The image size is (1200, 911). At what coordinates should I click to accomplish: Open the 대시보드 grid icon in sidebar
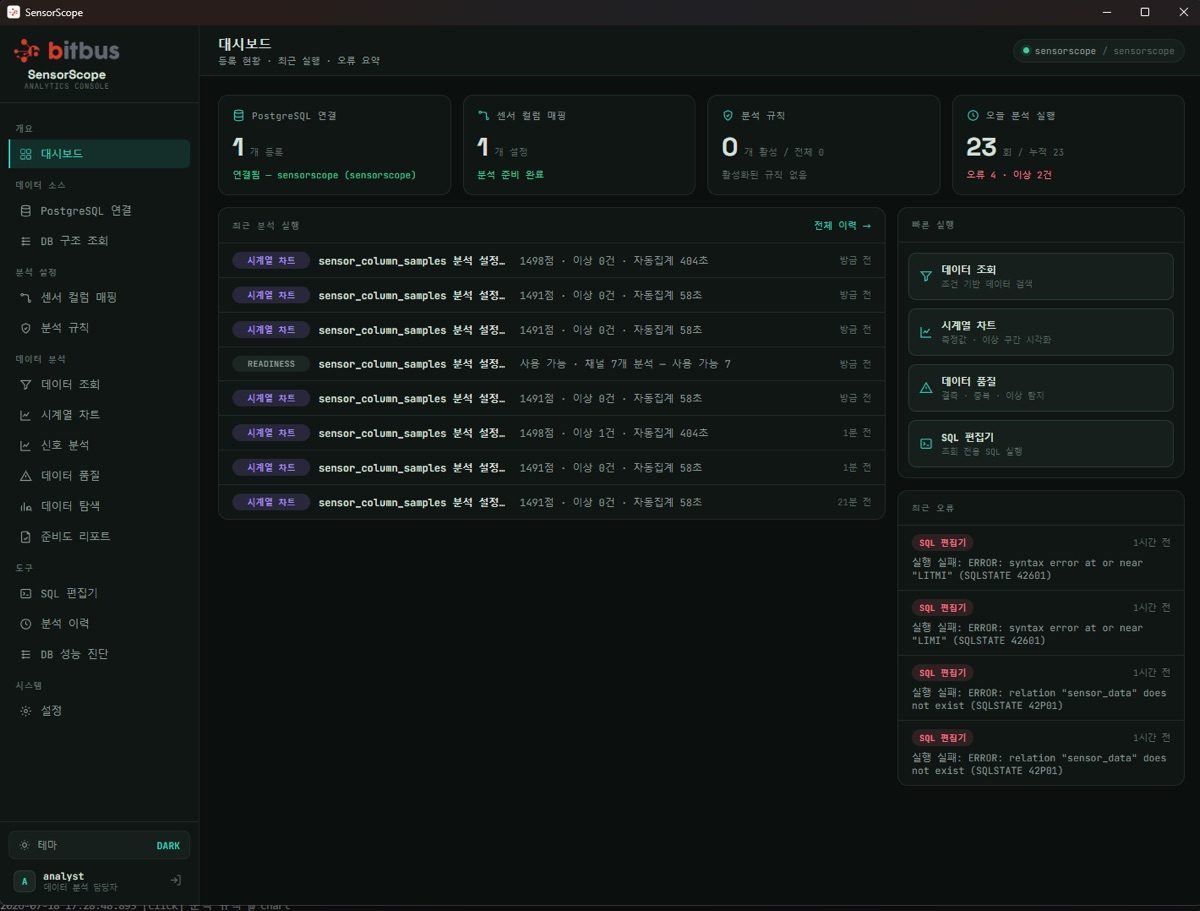pyautogui.click(x=25, y=154)
